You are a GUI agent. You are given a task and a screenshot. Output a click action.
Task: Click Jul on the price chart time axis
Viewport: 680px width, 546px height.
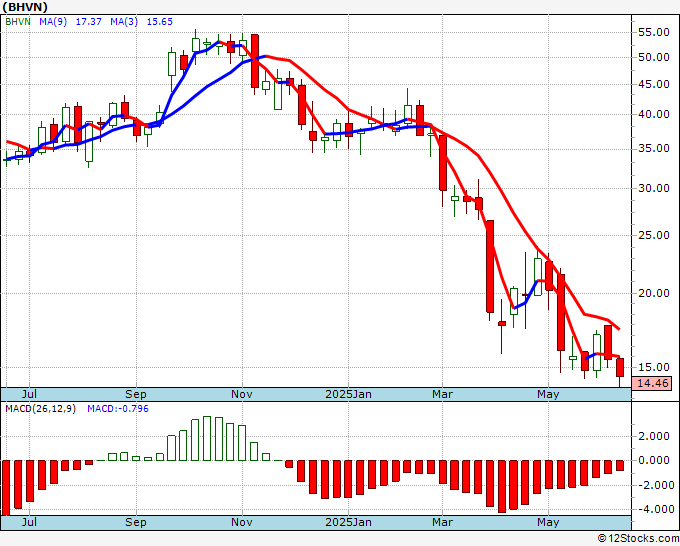tap(29, 394)
